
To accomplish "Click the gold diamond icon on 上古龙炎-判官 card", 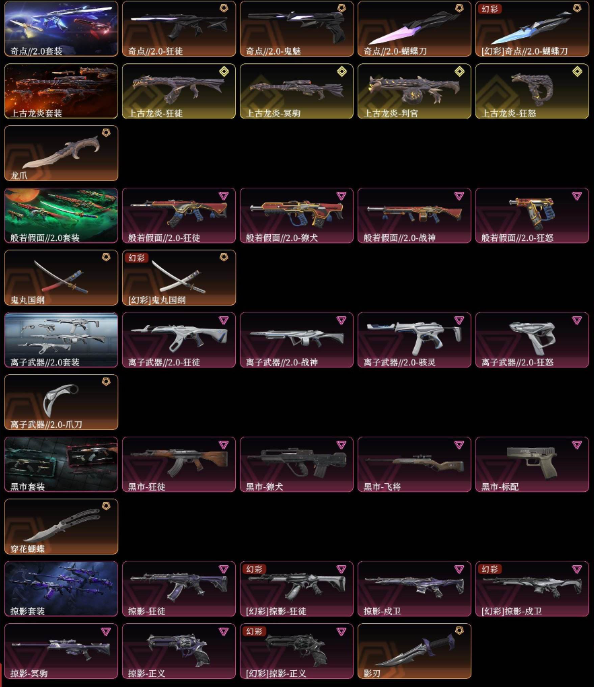I will pos(459,71).
